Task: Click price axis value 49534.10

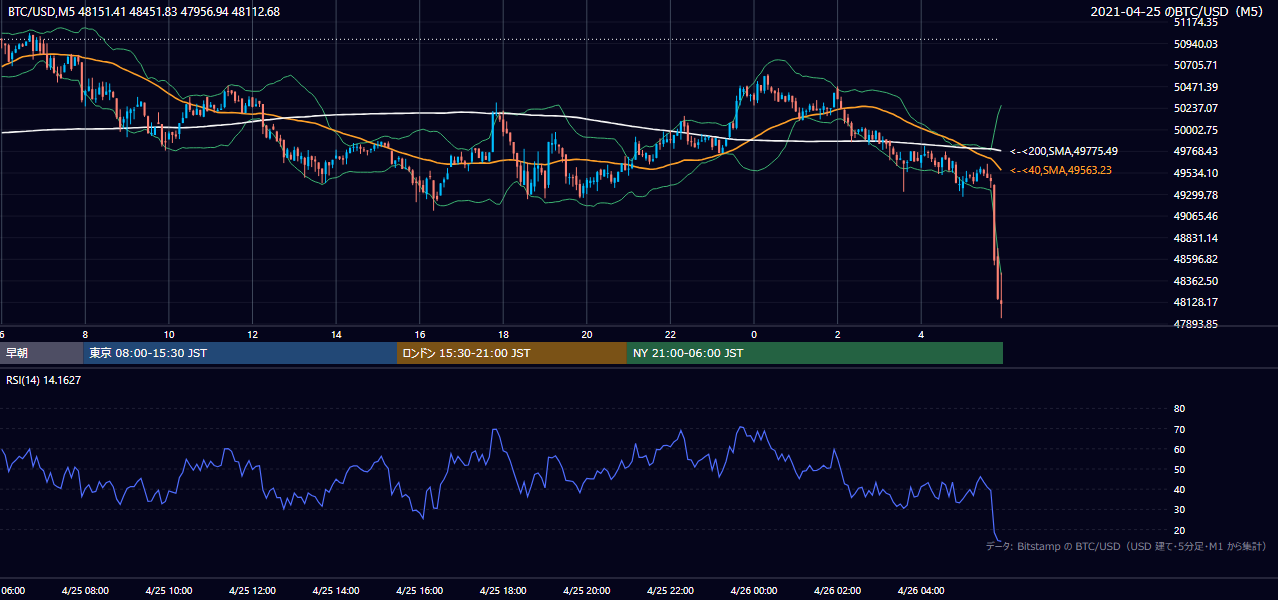Action: [x=1196, y=173]
